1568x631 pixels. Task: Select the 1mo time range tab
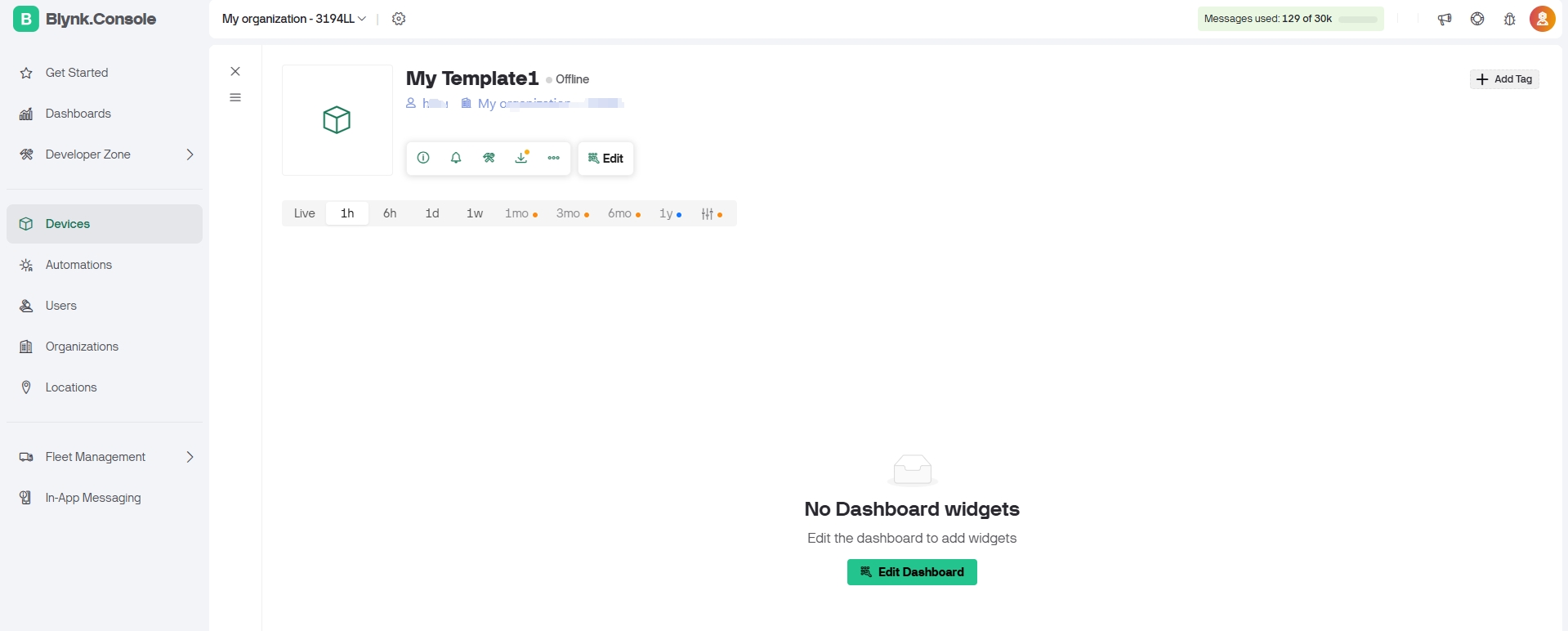pyautogui.click(x=520, y=213)
